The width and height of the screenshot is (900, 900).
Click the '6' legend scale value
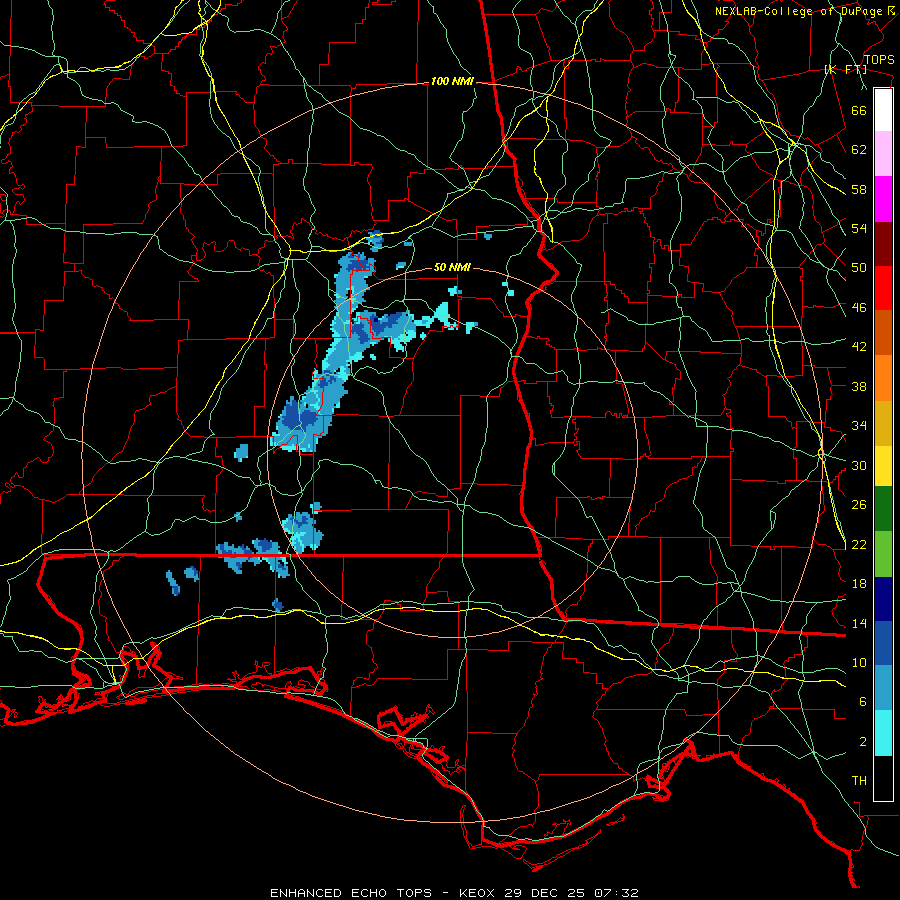click(x=863, y=702)
